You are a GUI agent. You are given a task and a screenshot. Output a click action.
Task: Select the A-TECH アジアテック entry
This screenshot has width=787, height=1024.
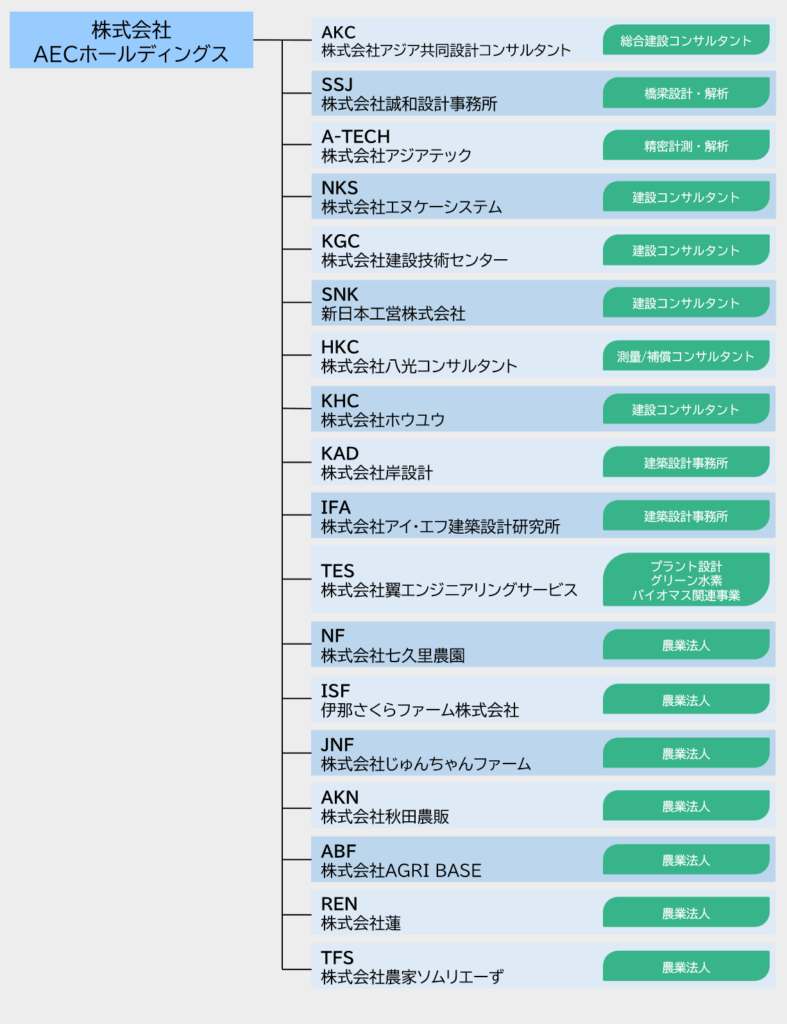(x=396, y=146)
